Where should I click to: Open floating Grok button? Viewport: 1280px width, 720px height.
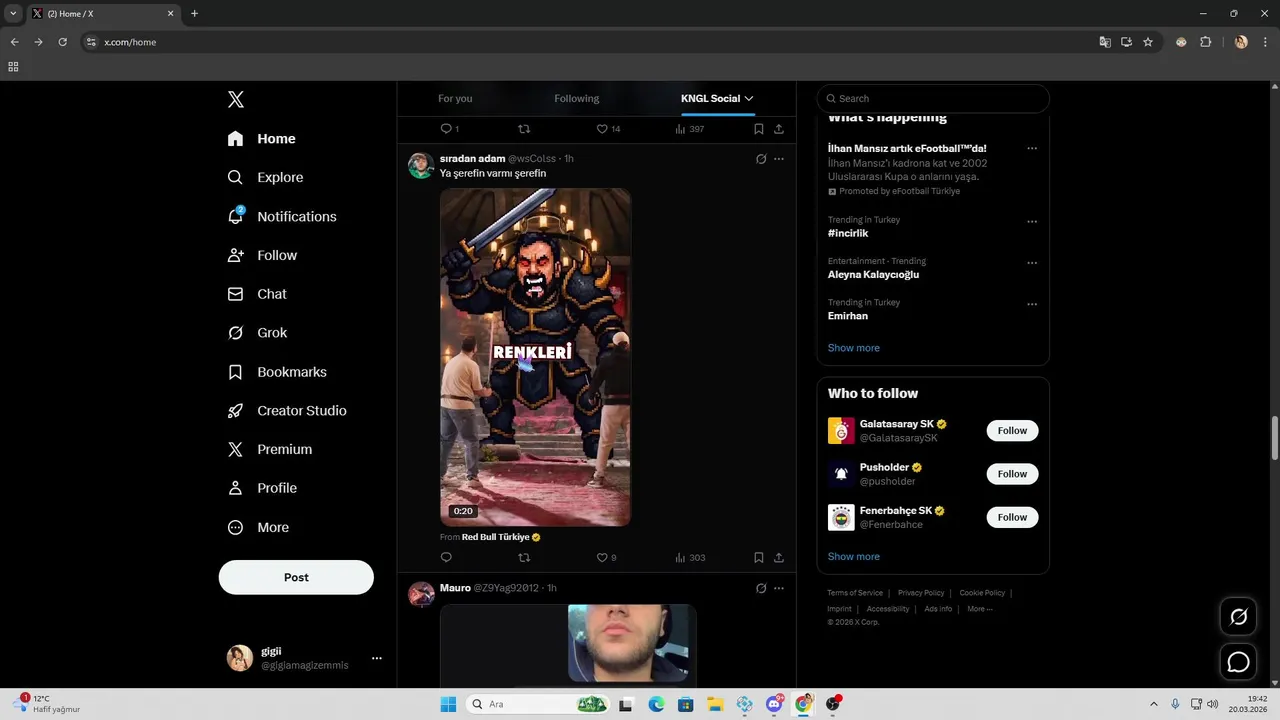(1238, 617)
